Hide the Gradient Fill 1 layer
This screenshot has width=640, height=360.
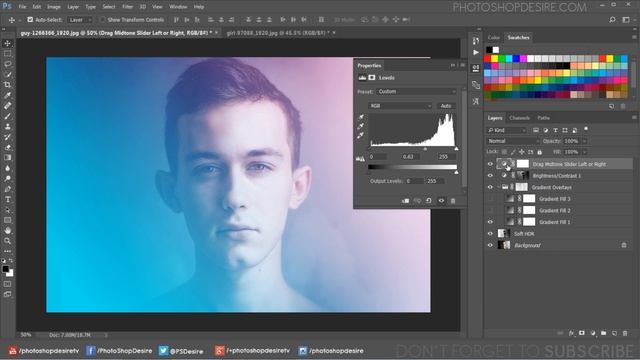(x=490, y=222)
